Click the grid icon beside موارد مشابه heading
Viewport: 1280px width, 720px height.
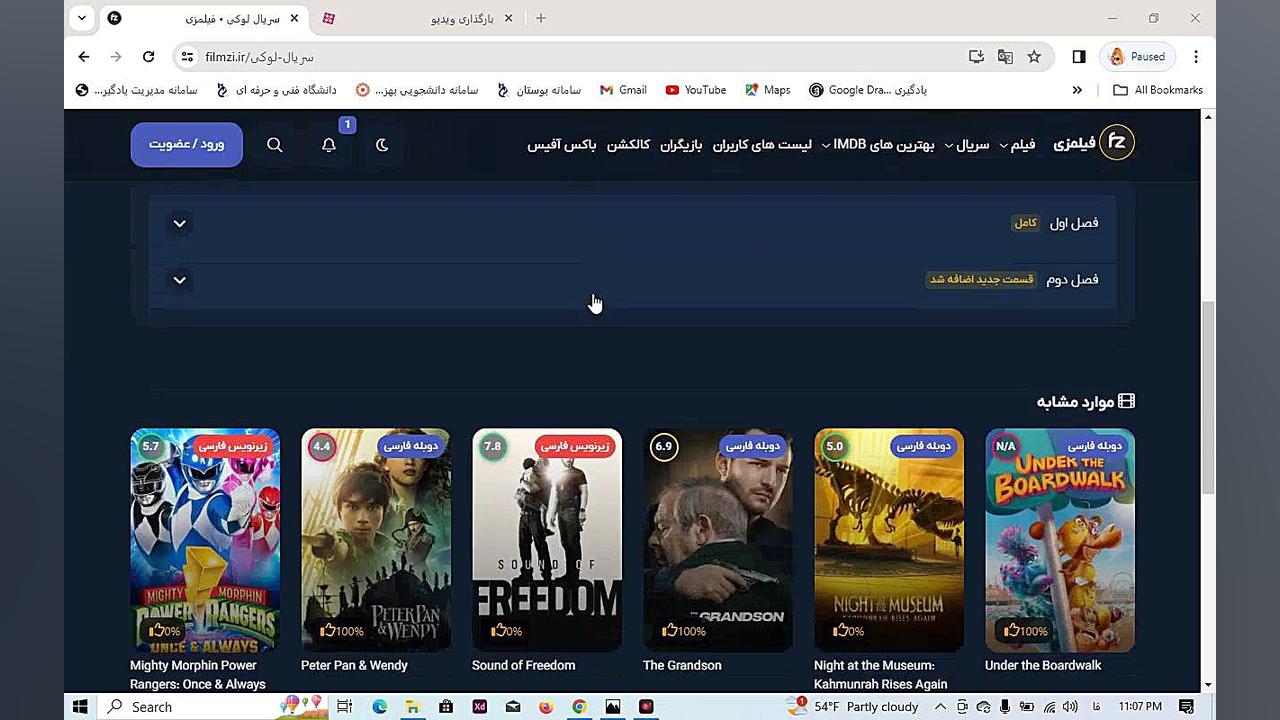click(1127, 400)
